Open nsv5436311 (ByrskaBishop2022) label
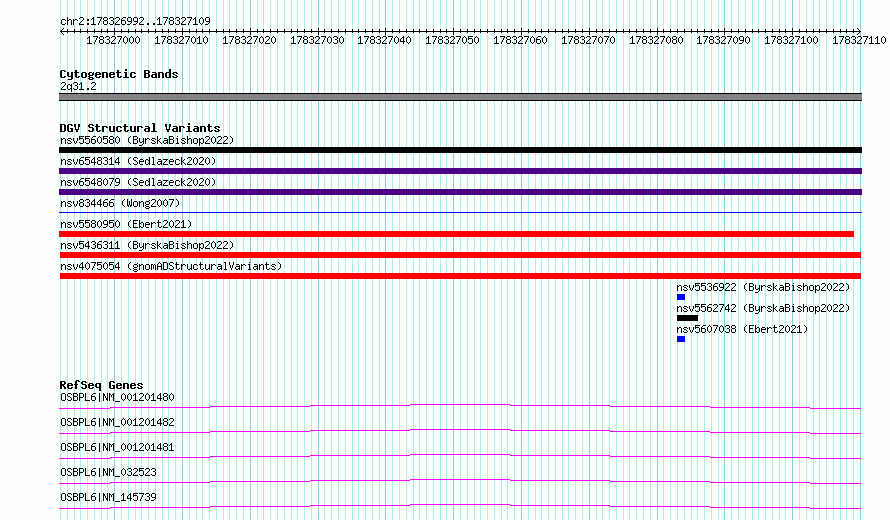The height and width of the screenshot is (520, 890). pyautogui.click(x=147, y=245)
